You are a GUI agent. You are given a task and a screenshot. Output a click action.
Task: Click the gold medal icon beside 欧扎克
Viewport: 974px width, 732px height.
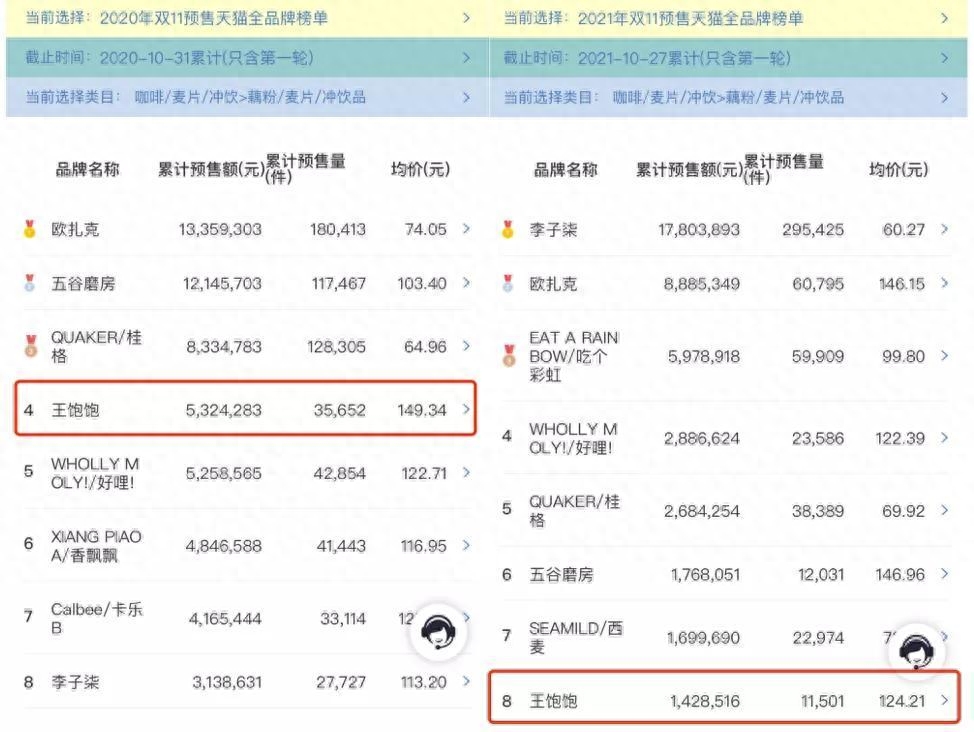coord(30,229)
